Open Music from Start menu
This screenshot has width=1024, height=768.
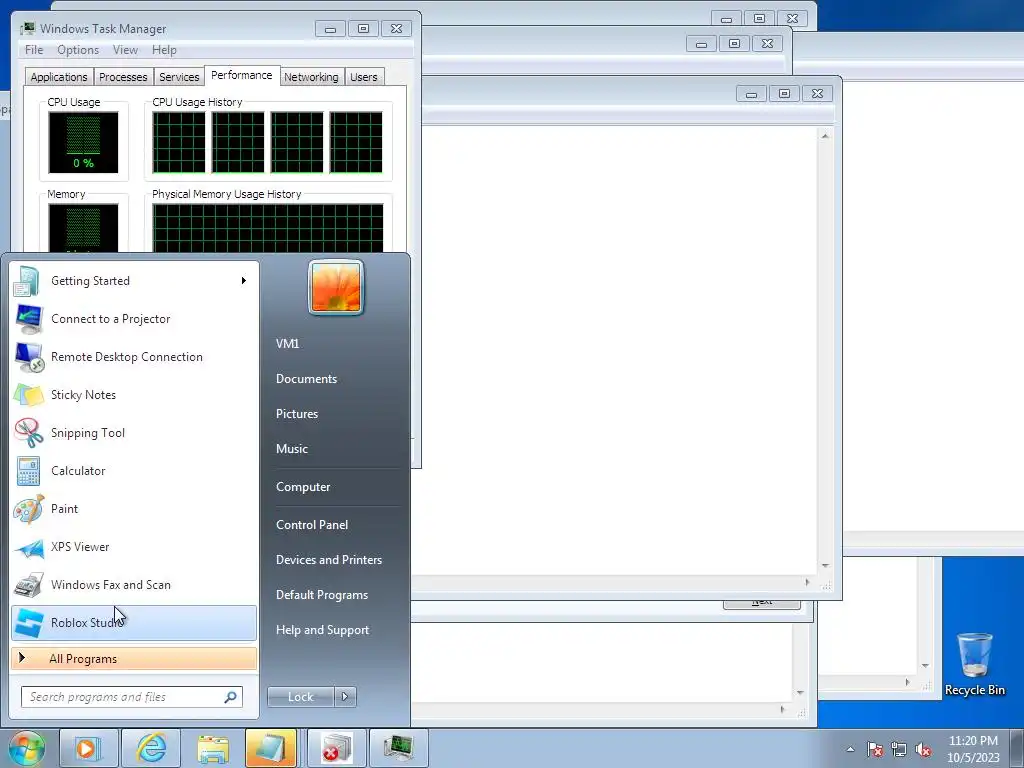coord(291,449)
